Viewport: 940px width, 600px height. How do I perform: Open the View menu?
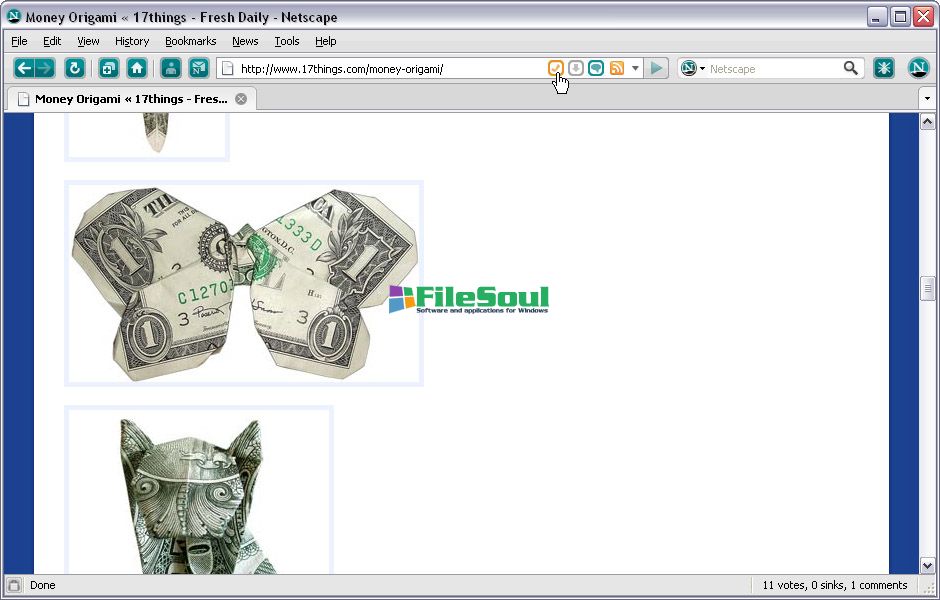[88, 41]
